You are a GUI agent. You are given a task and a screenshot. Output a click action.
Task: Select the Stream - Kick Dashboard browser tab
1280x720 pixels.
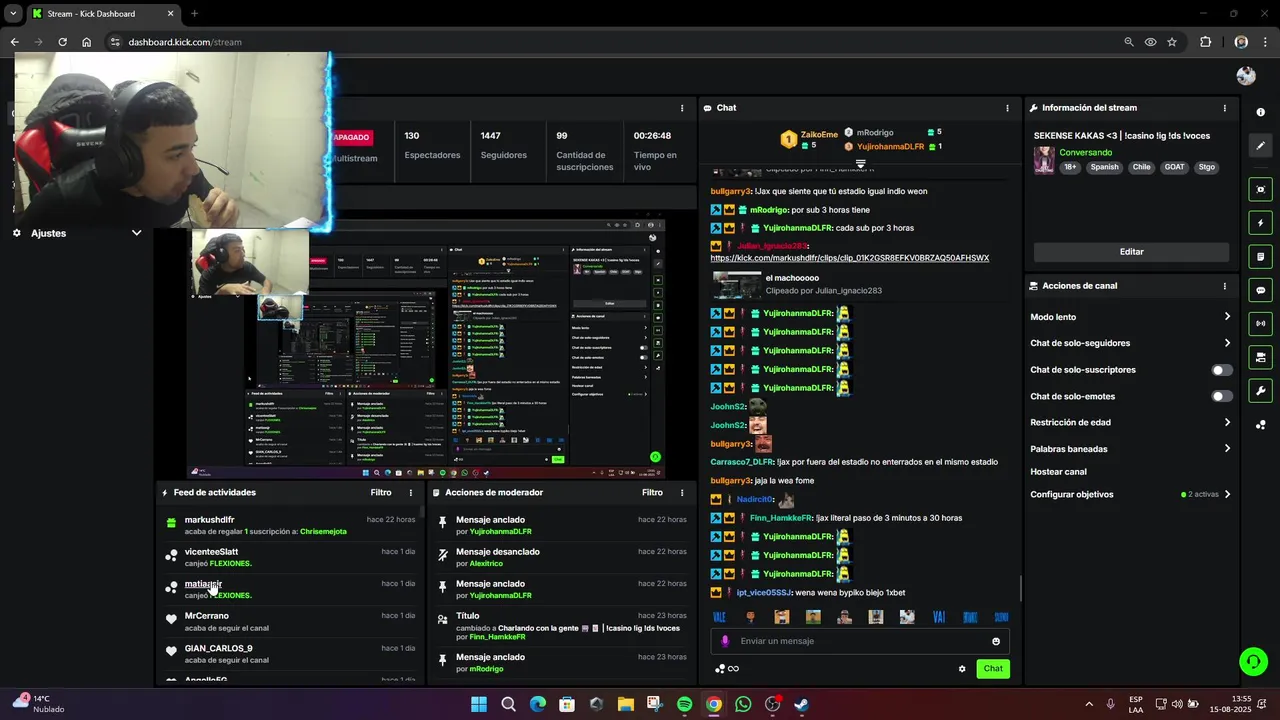[x=102, y=13]
